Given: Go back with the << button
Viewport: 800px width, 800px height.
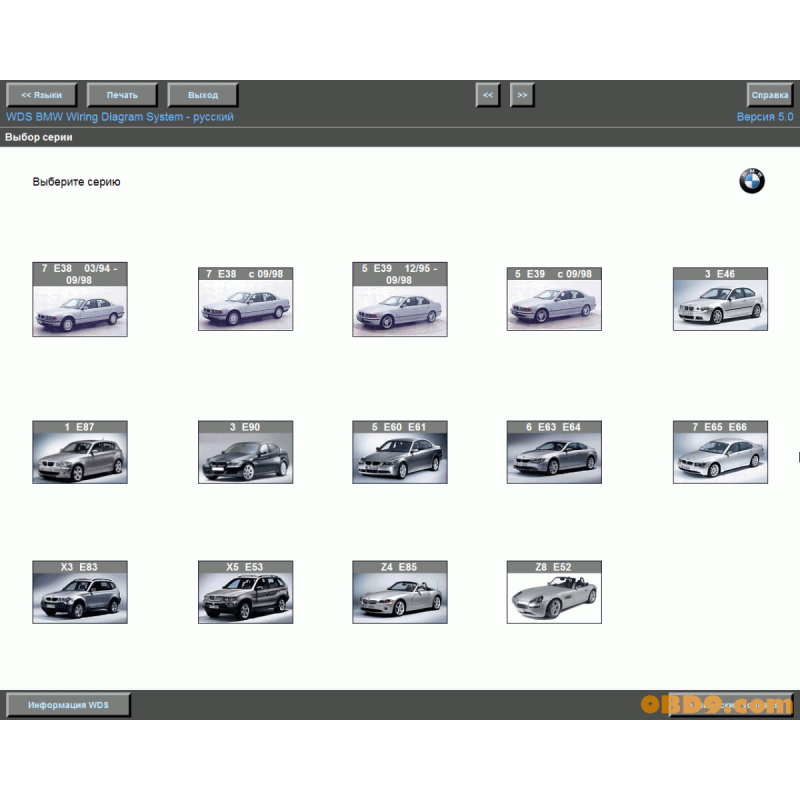Looking at the screenshot, I should [487, 95].
